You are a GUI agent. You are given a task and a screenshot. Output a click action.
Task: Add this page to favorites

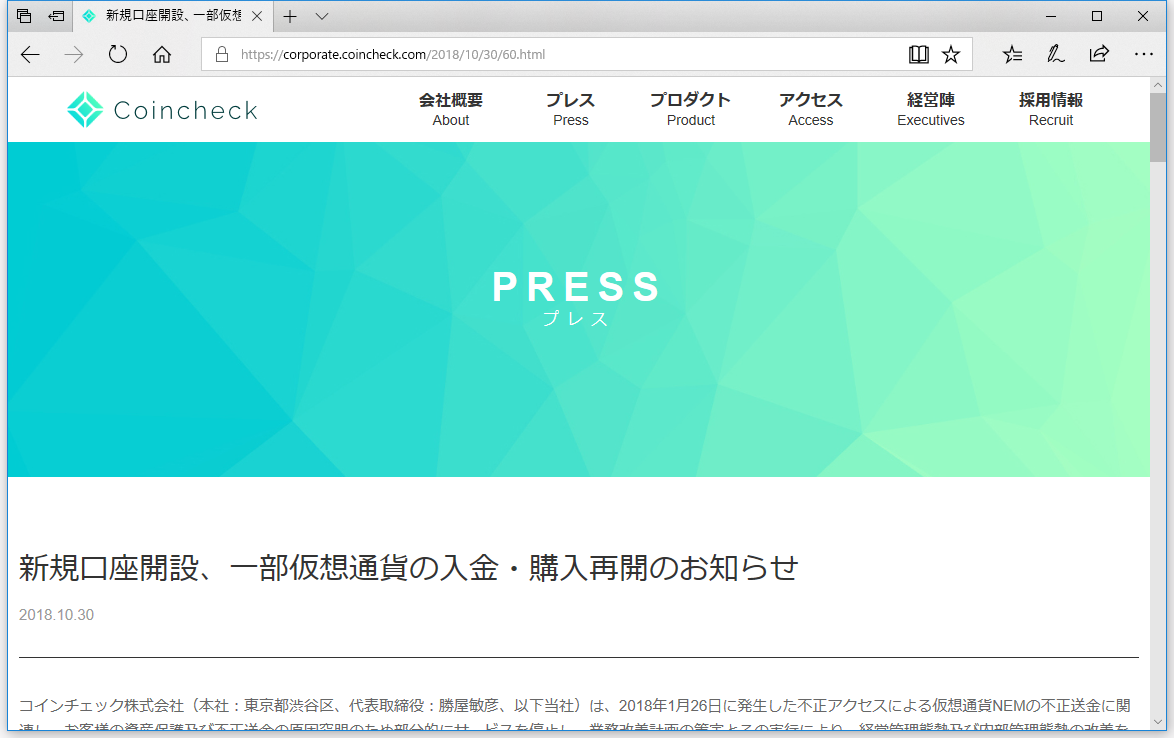[x=952, y=54]
